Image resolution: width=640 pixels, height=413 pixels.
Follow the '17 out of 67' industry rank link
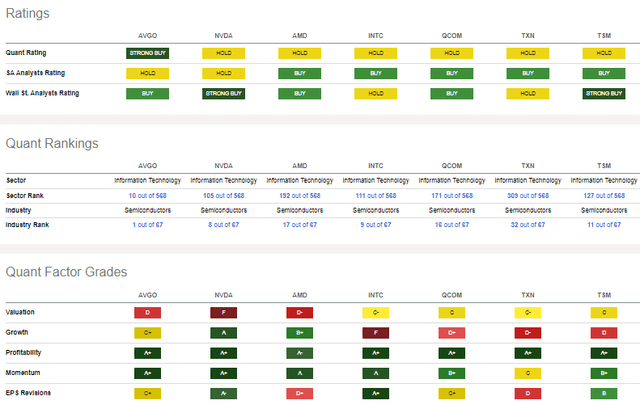point(300,224)
